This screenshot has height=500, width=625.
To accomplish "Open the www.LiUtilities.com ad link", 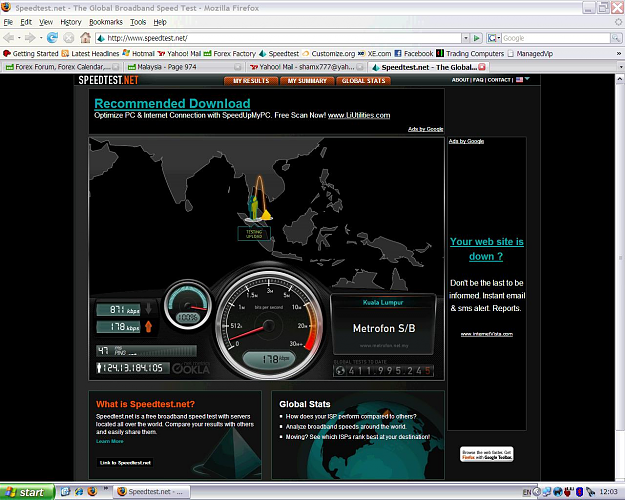I will pyautogui.click(x=359, y=116).
